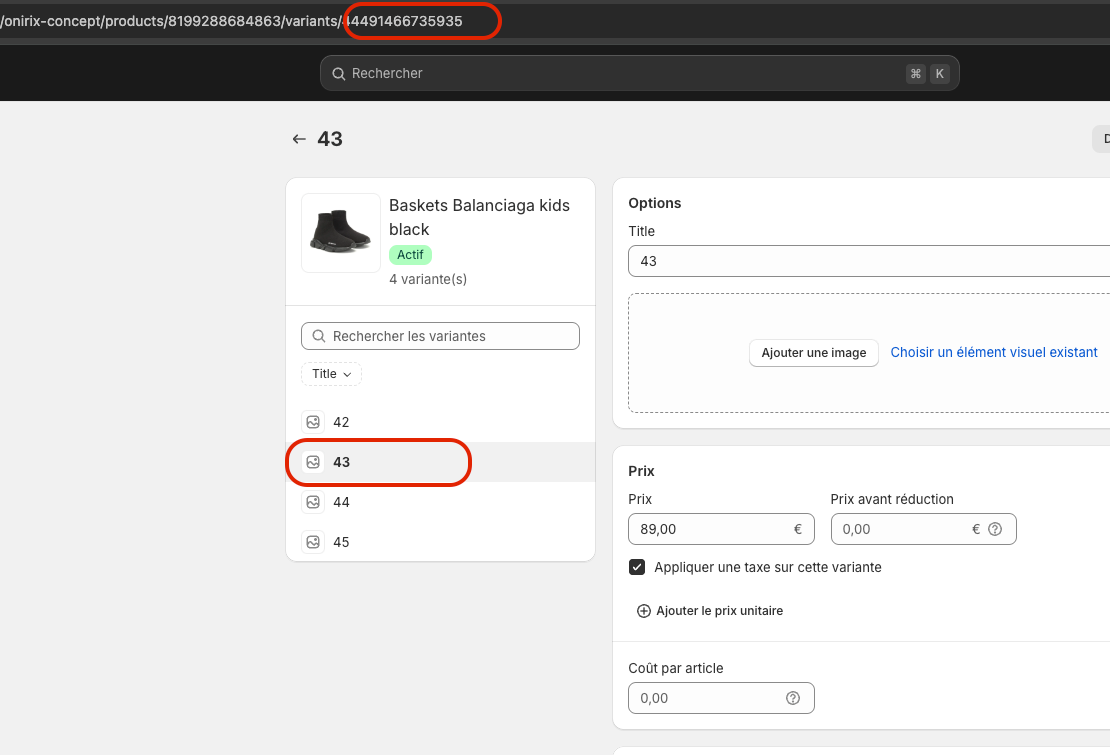The image size is (1110, 755).
Task: Click help icon in Prix avant réduction
Action: pyautogui.click(x=995, y=529)
